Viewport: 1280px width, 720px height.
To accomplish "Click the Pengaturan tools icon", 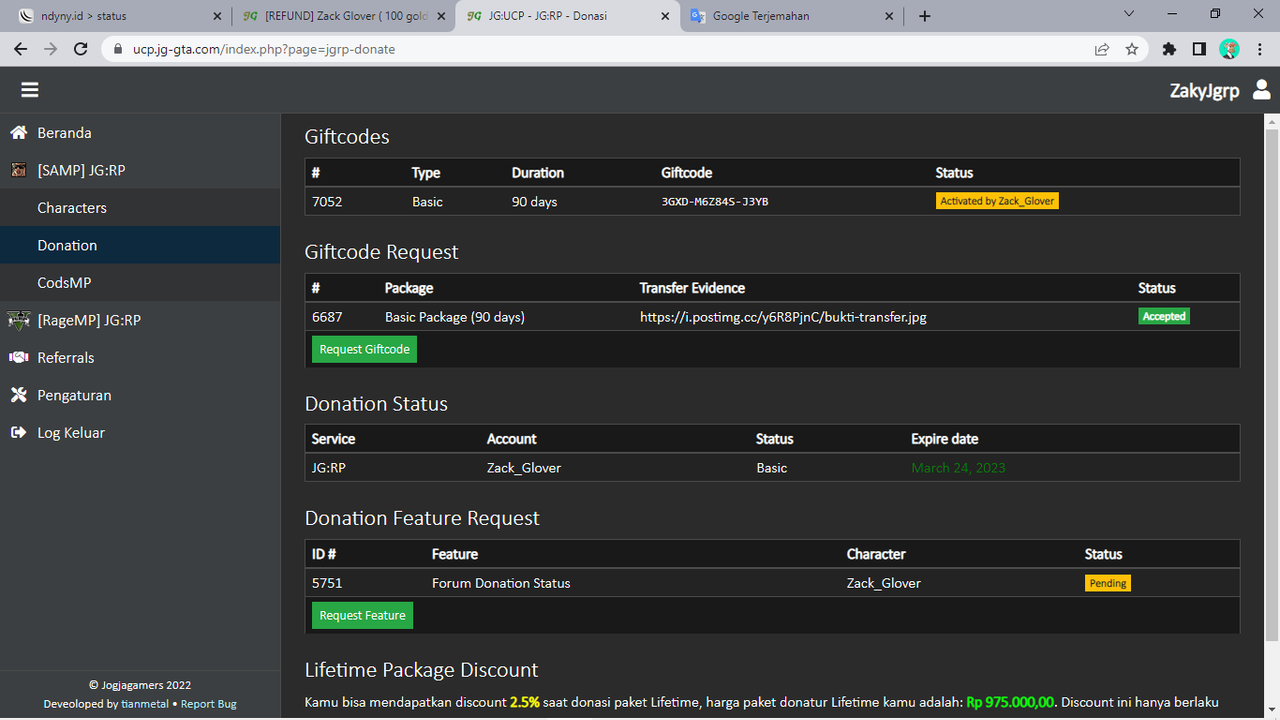I will pos(18,395).
